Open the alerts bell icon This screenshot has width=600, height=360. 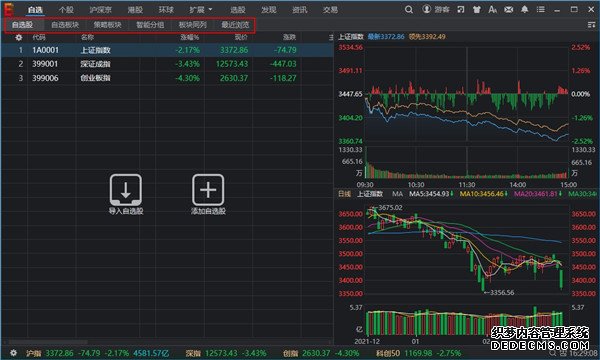click(x=525, y=10)
